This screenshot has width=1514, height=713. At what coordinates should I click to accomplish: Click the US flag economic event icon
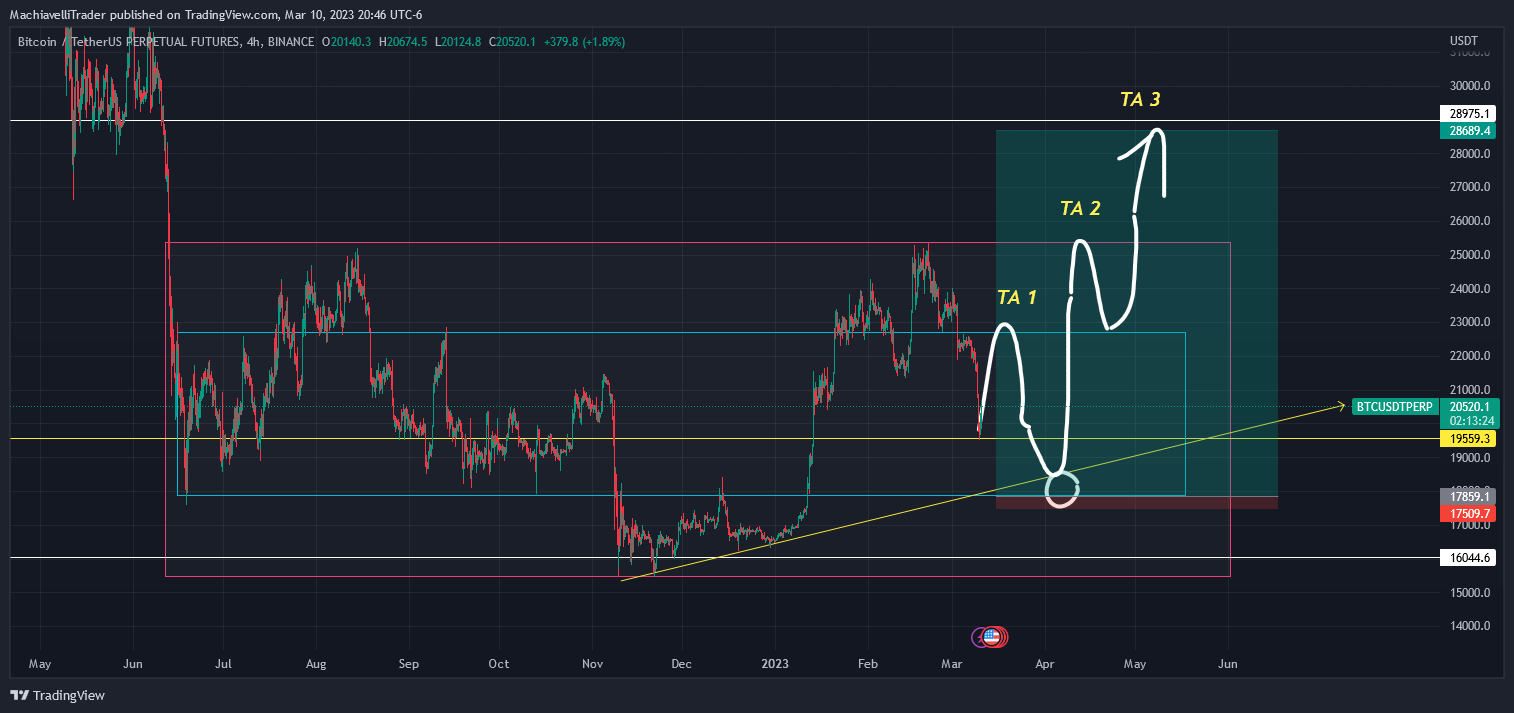point(991,636)
